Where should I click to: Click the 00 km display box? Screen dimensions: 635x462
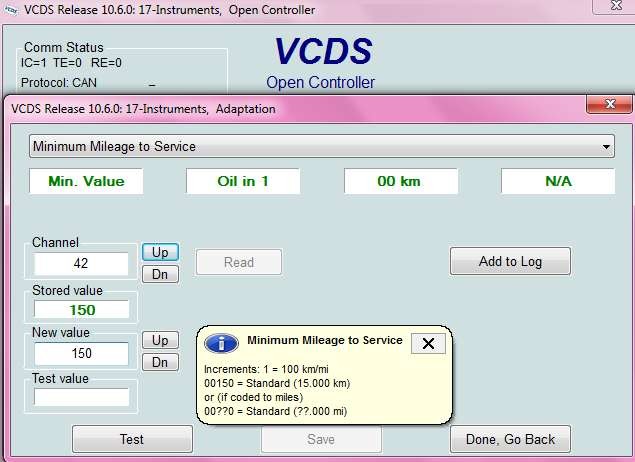(401, 181)
